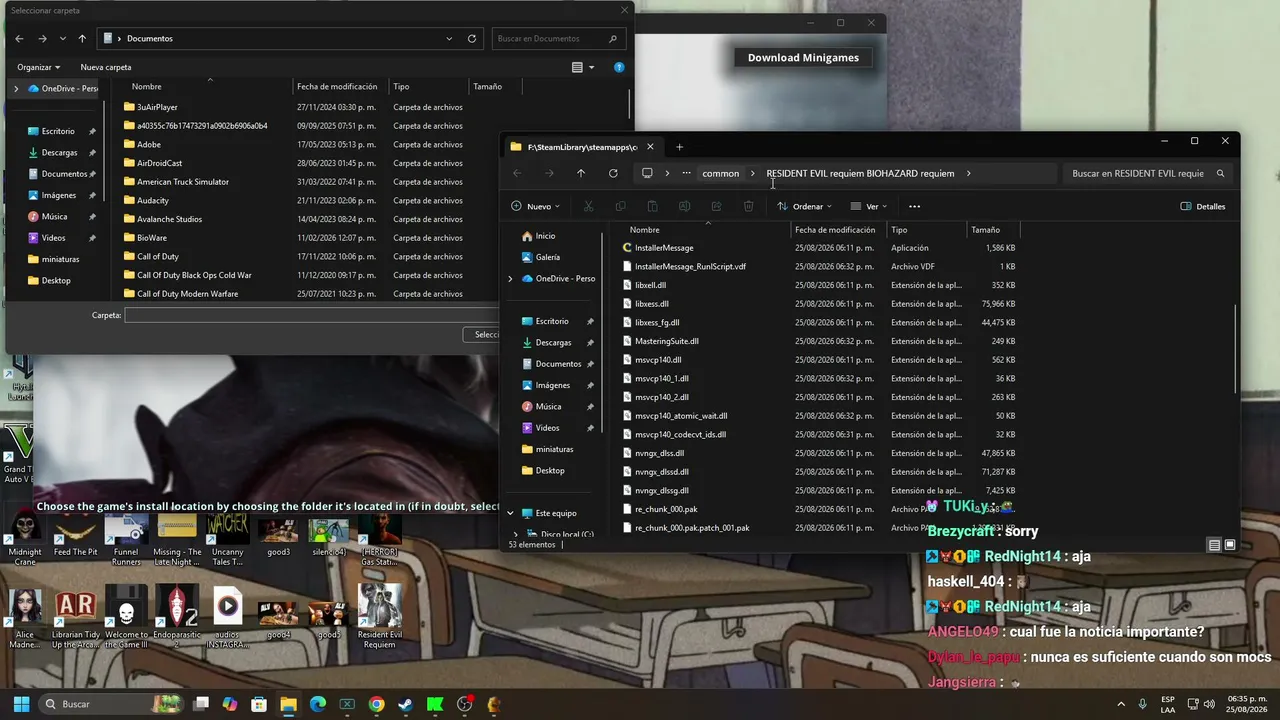1280x720 pixels.
Task: Open the Steam icon in the taskbar
Action: 405,704
